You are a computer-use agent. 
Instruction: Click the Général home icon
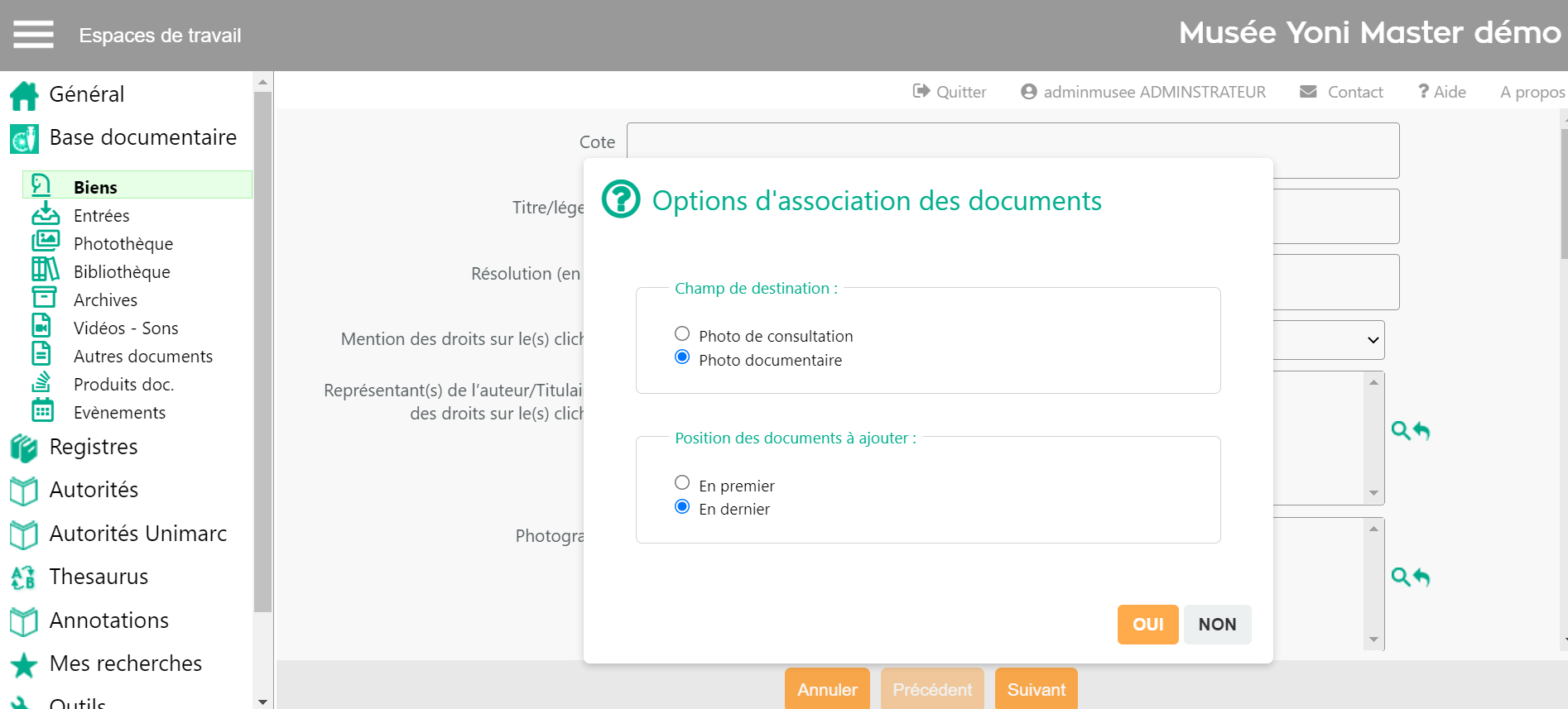coord(24,95)
